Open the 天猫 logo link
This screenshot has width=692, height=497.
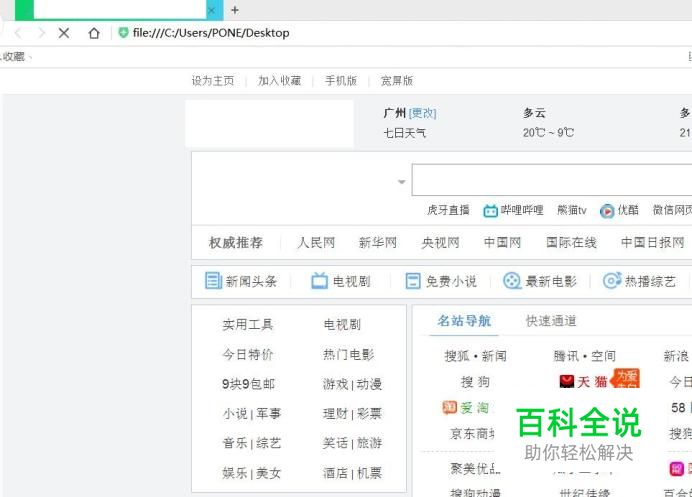click(583, 381)
